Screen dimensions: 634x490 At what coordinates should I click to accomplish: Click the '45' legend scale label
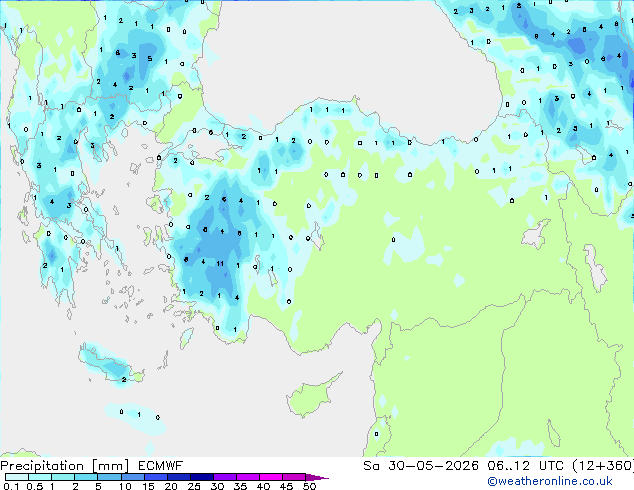click(287, 486)
